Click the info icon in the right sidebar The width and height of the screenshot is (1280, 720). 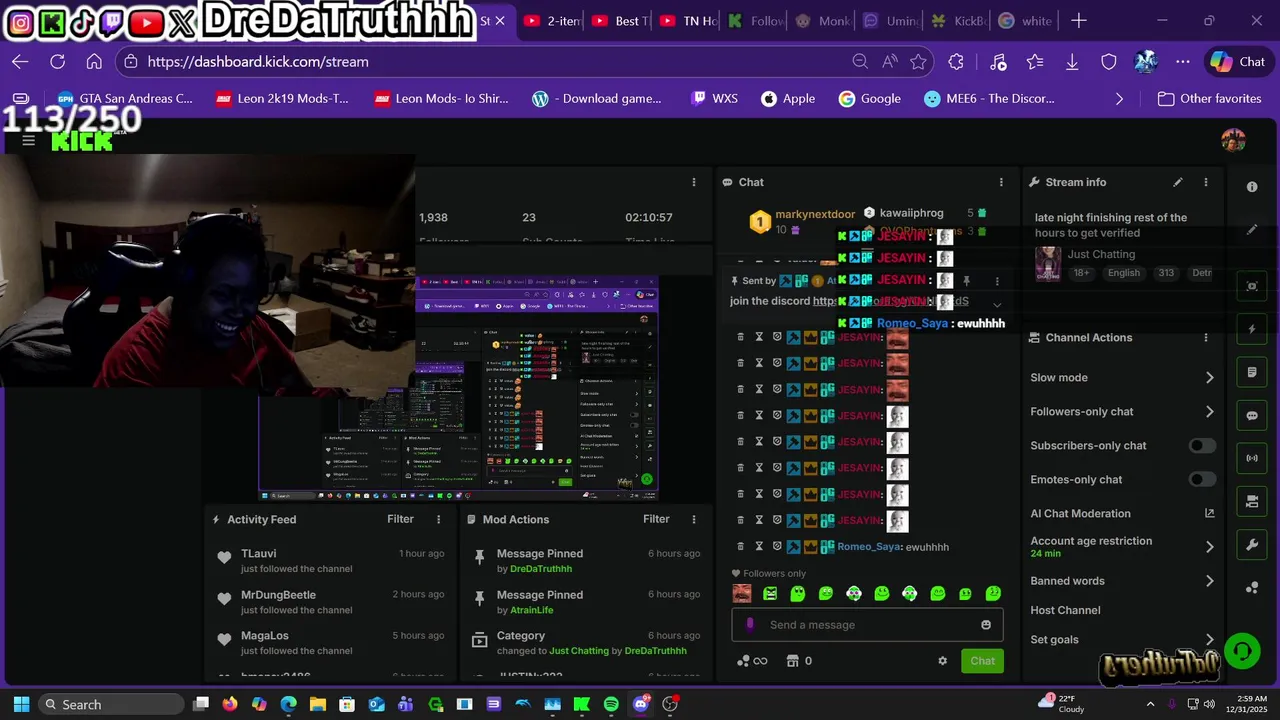tap(1252, 187)
